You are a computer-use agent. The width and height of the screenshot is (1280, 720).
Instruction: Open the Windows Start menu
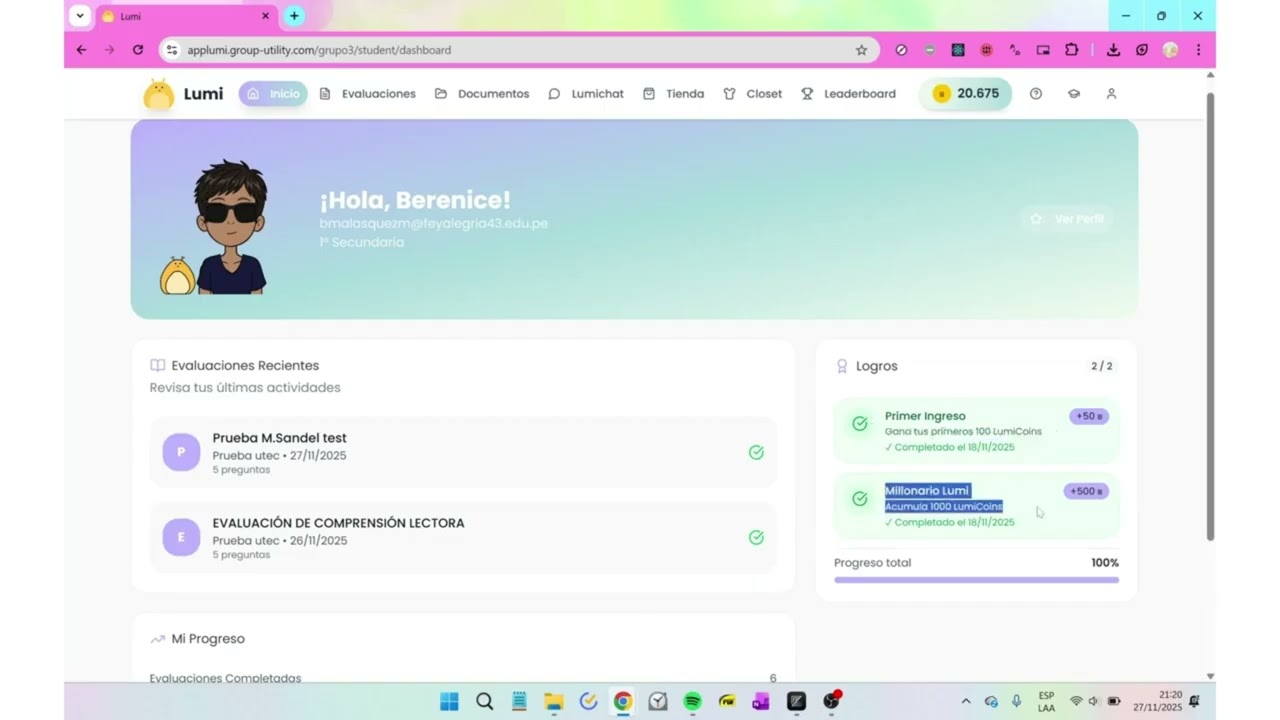tap(450, 702)
